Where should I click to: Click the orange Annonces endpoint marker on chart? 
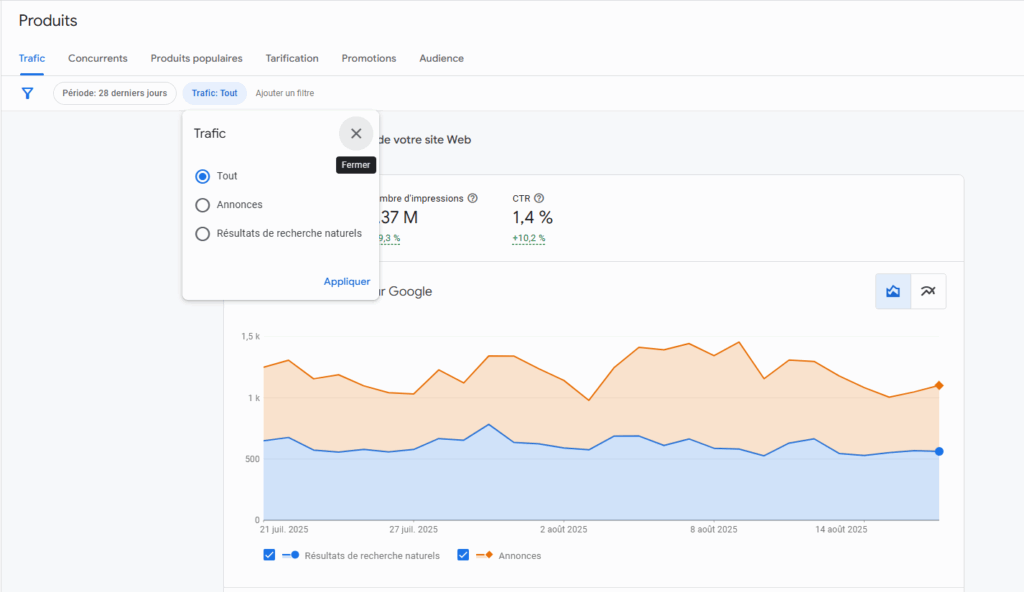click(939, 385)
